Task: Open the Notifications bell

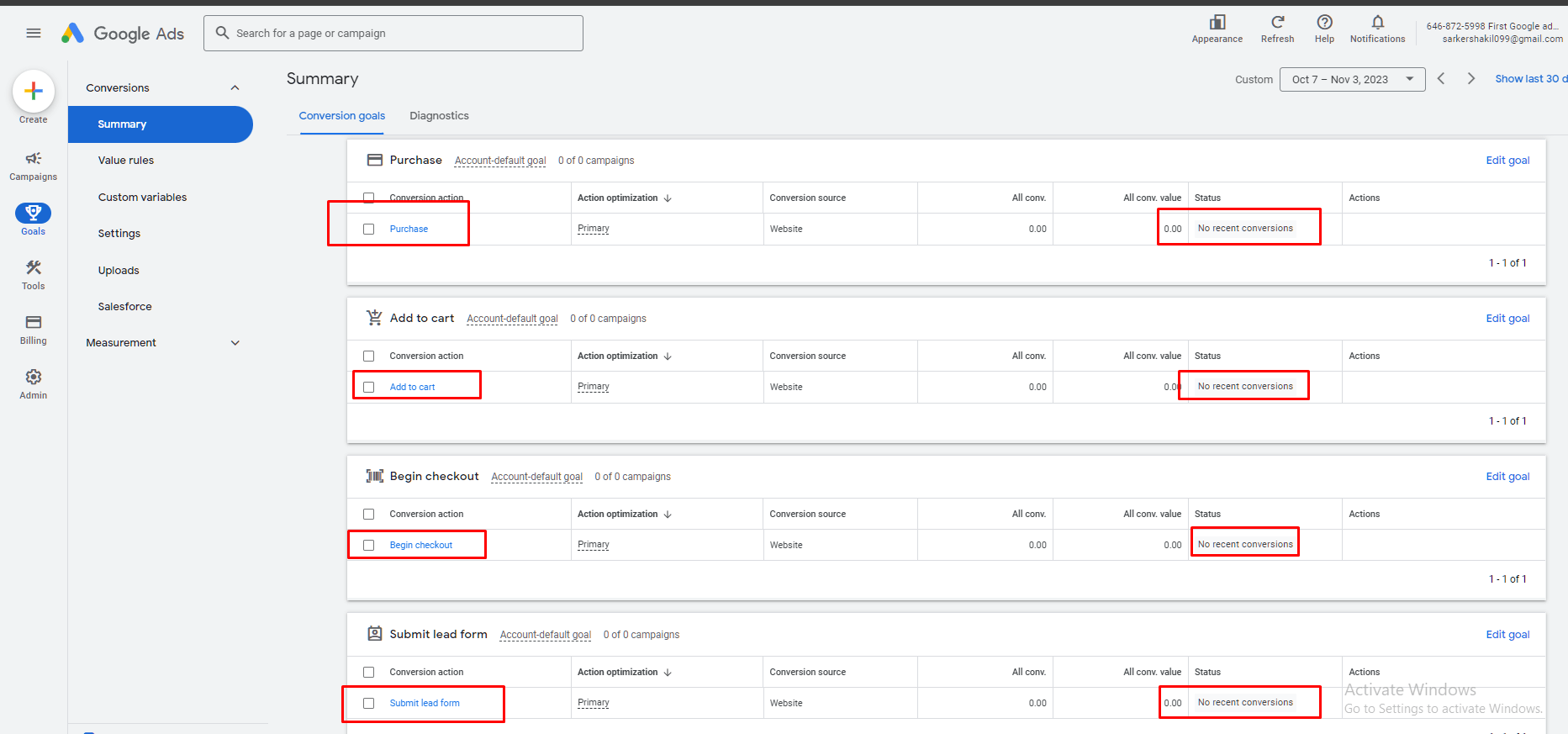Action: [1377, 28]
